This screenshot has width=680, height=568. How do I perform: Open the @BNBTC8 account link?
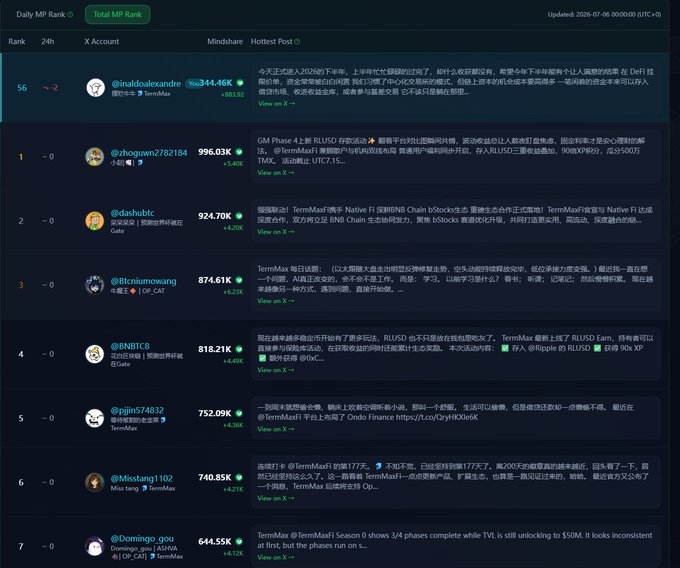tap(130, 346)
